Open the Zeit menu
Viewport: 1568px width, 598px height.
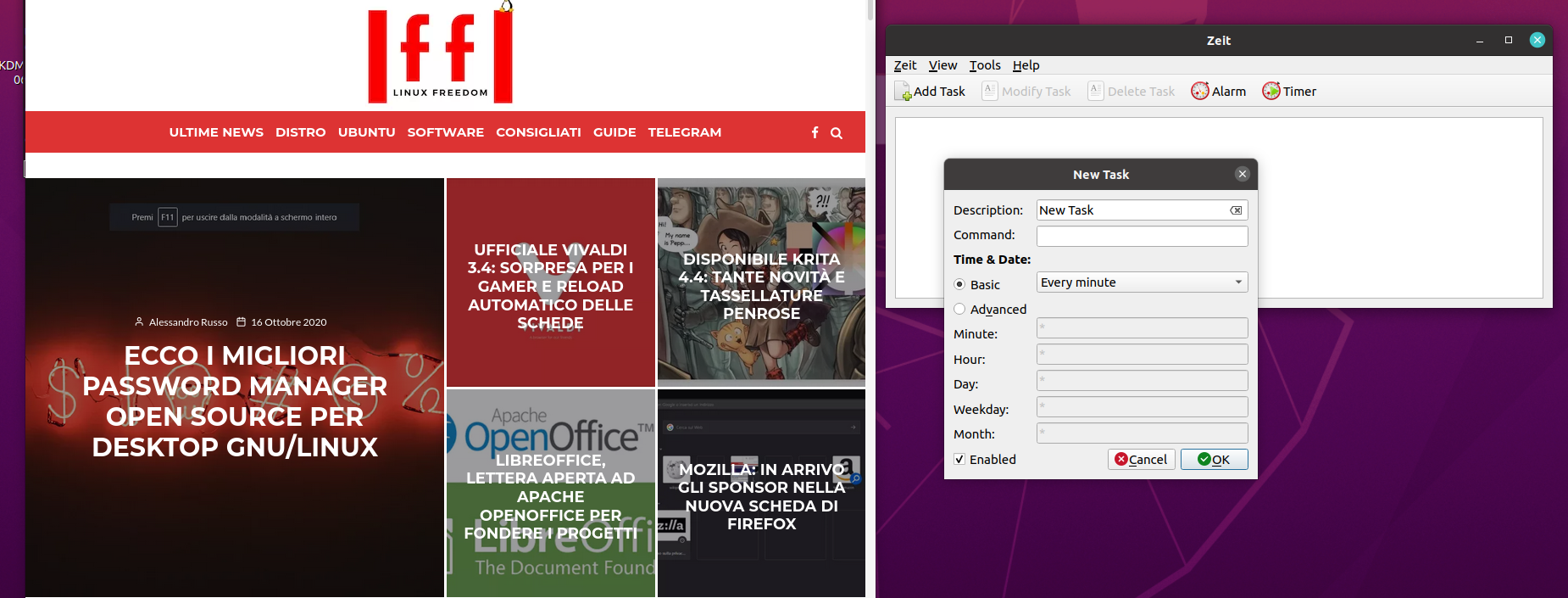point(905,65)
